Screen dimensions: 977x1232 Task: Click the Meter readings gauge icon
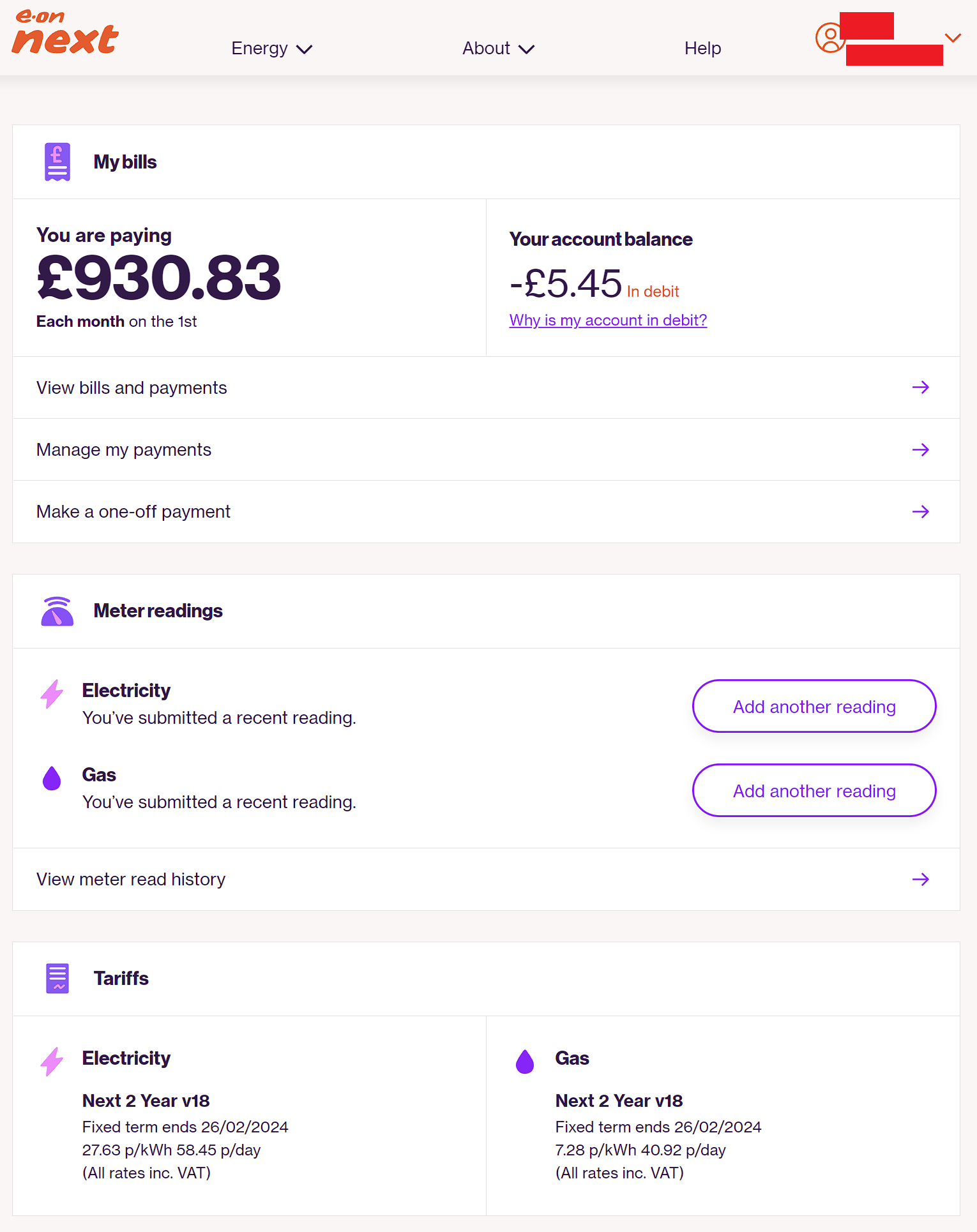tap(57, 612)
